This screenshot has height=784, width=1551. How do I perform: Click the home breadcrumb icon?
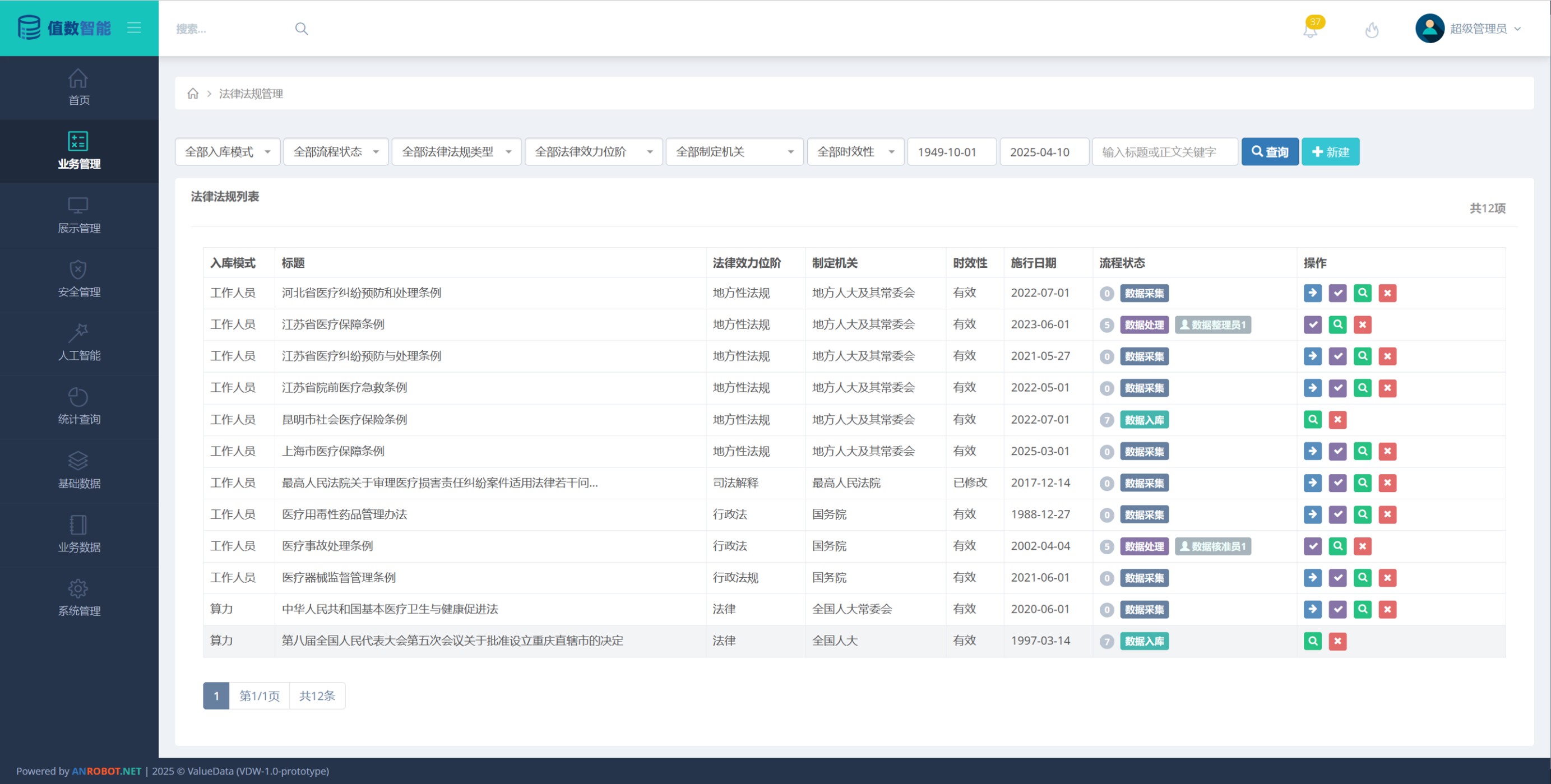point(193,94)
